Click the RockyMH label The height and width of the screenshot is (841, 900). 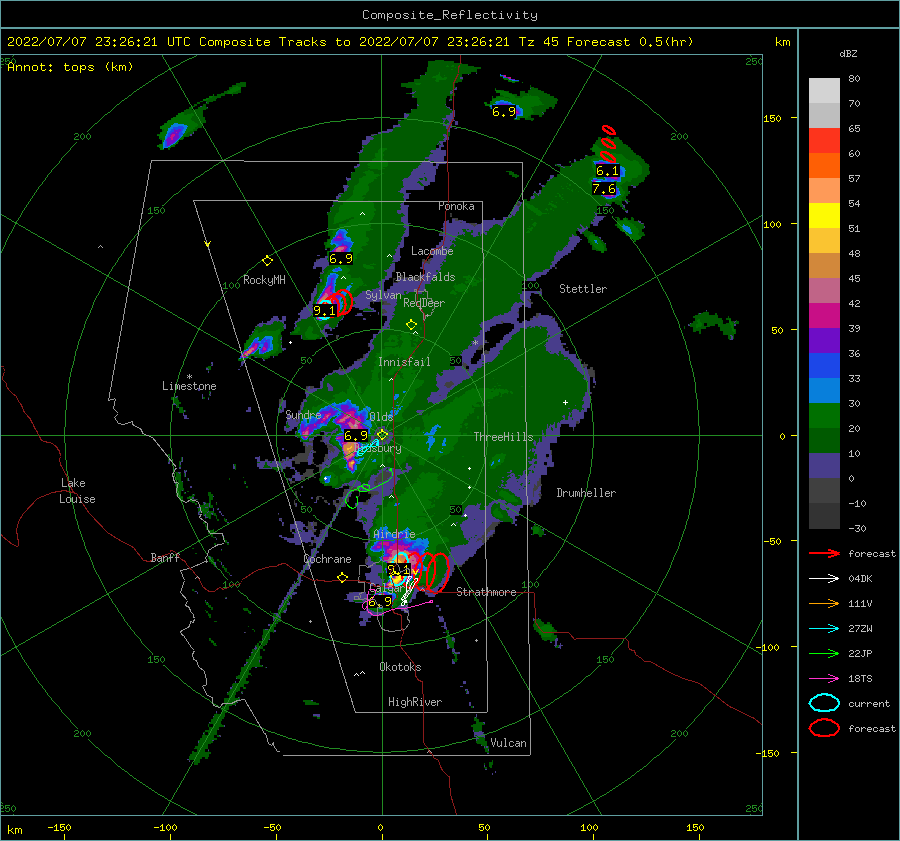tap(264, 280)
